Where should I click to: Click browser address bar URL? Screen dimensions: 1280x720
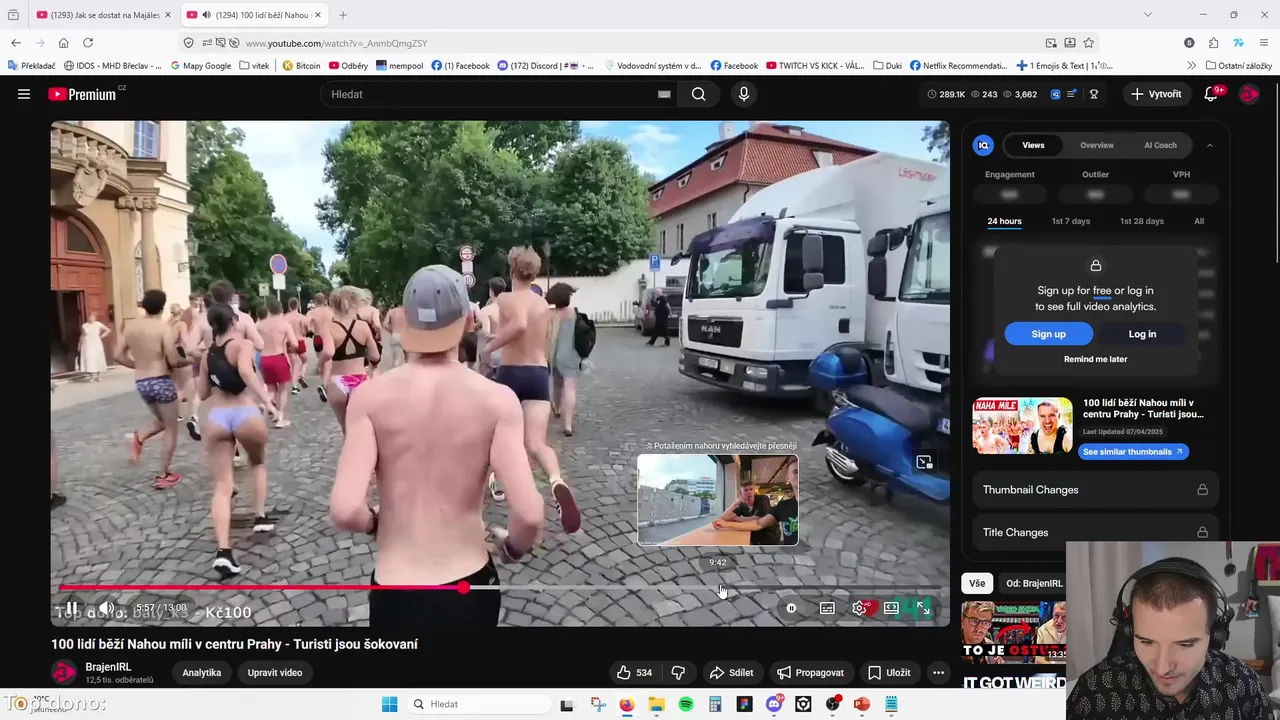click(336, 43)
